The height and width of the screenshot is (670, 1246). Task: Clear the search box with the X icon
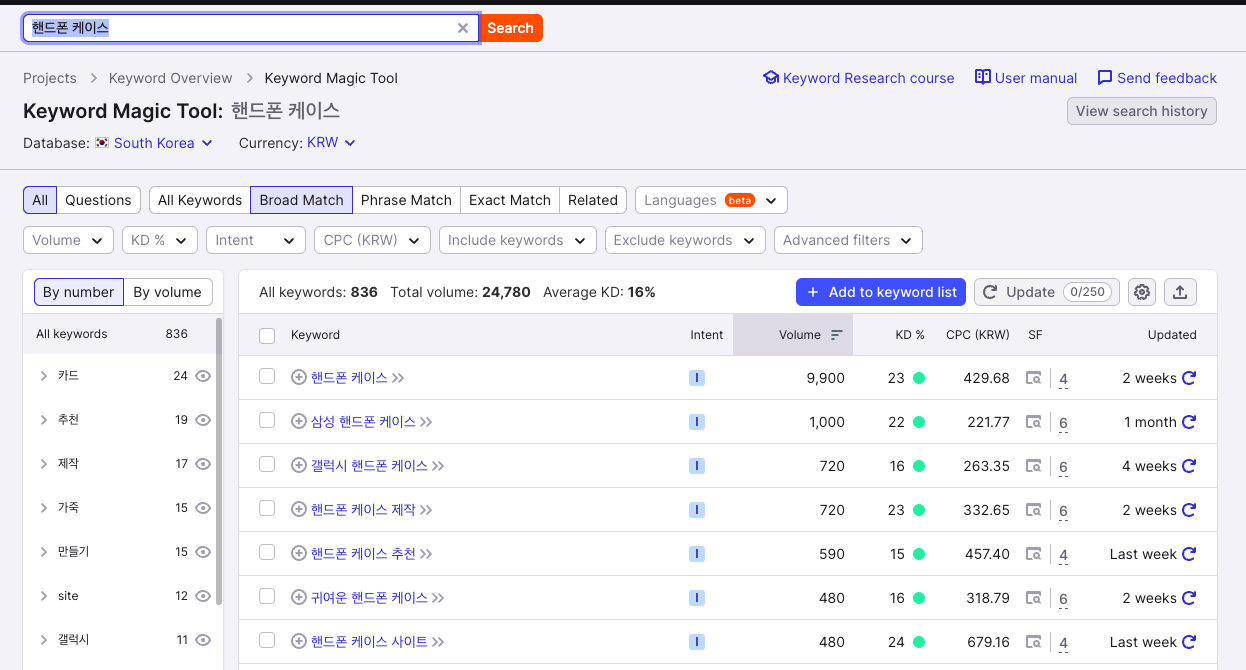pyautogui.click(x=462, y=28)
